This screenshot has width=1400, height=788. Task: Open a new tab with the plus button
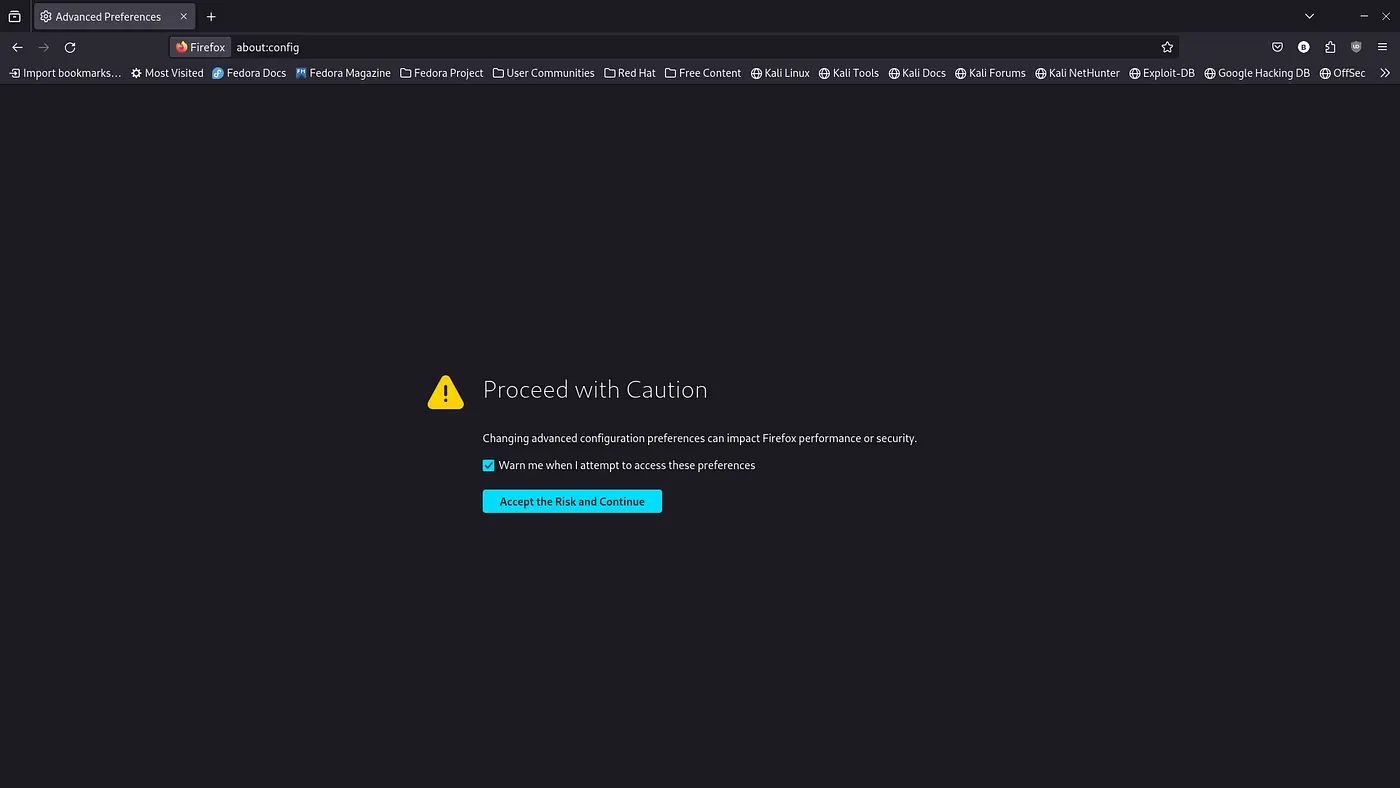click(211, 16)
